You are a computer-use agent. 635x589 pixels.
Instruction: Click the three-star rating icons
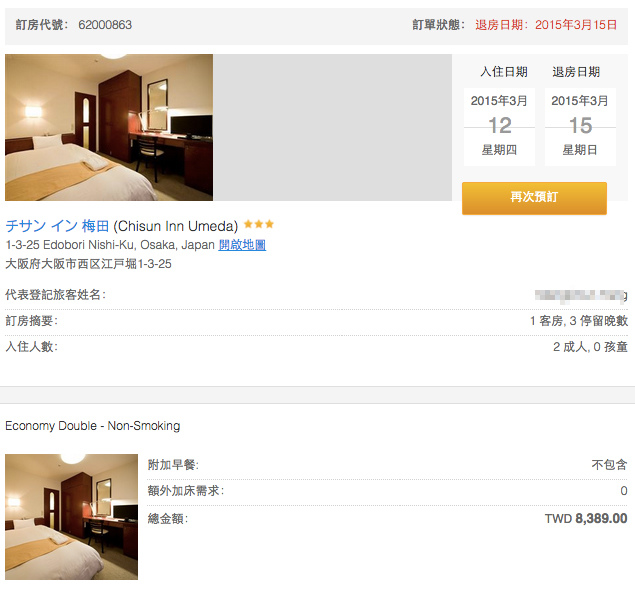[x=259, y=224]
